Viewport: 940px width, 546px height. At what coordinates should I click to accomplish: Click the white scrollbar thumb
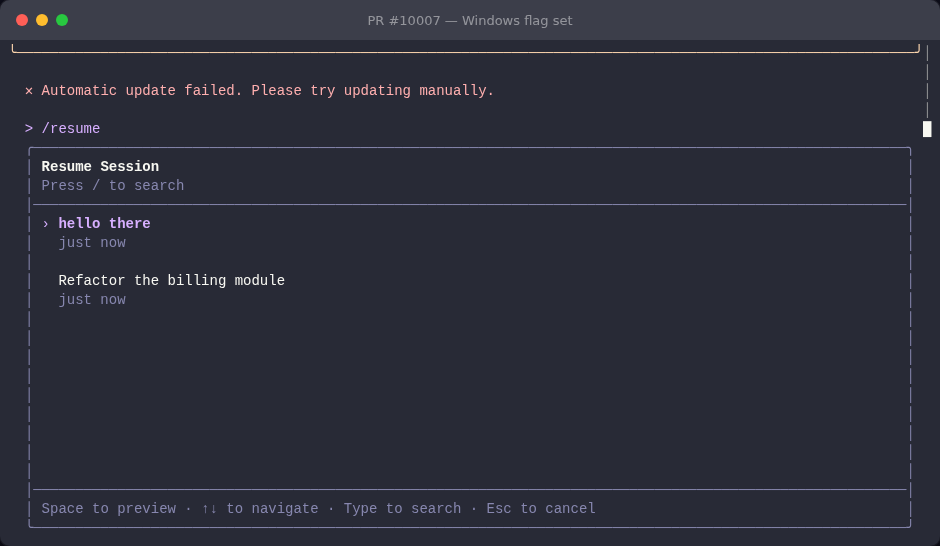tap(927, 129)
